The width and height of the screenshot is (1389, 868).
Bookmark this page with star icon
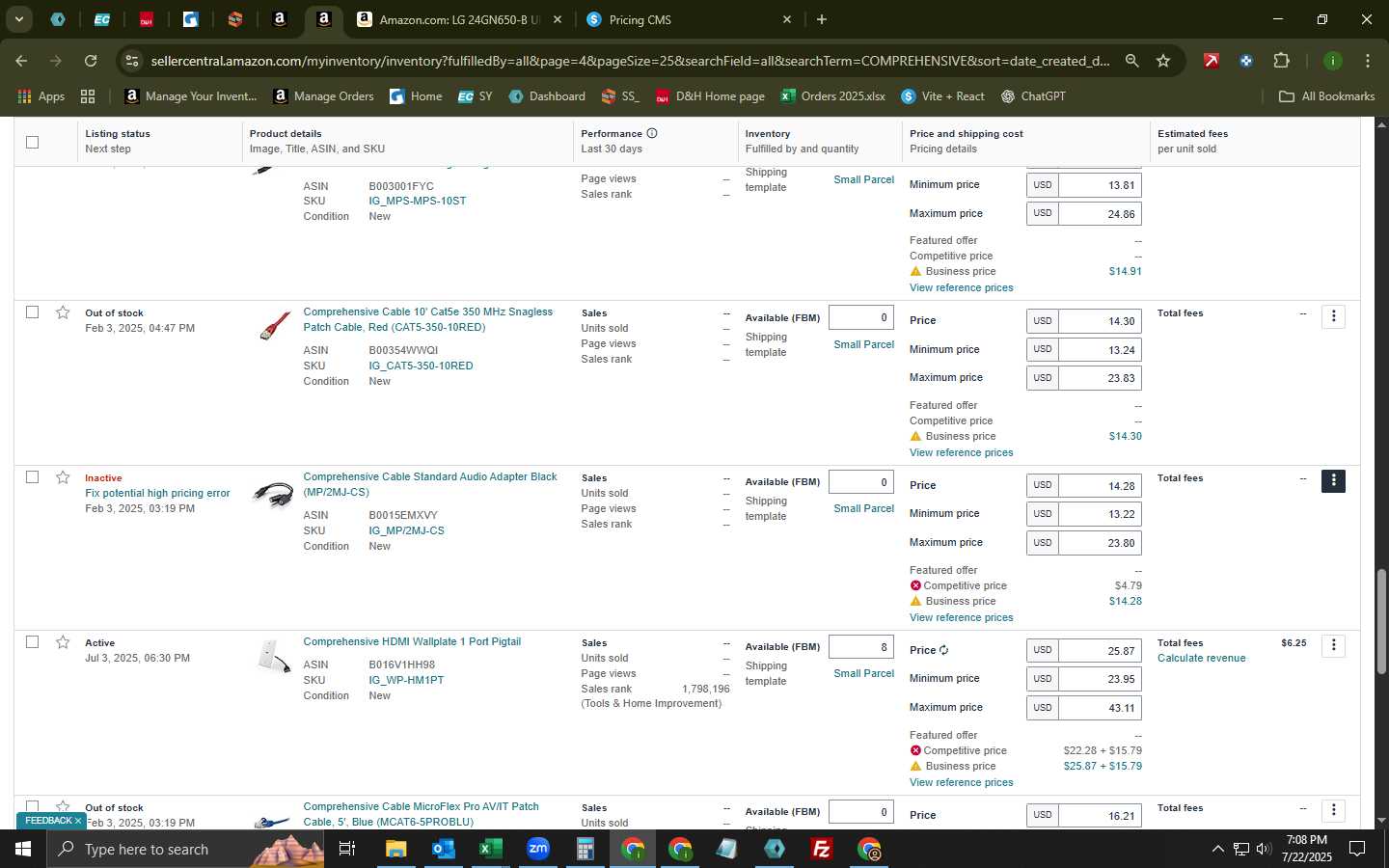[1163, 61]
